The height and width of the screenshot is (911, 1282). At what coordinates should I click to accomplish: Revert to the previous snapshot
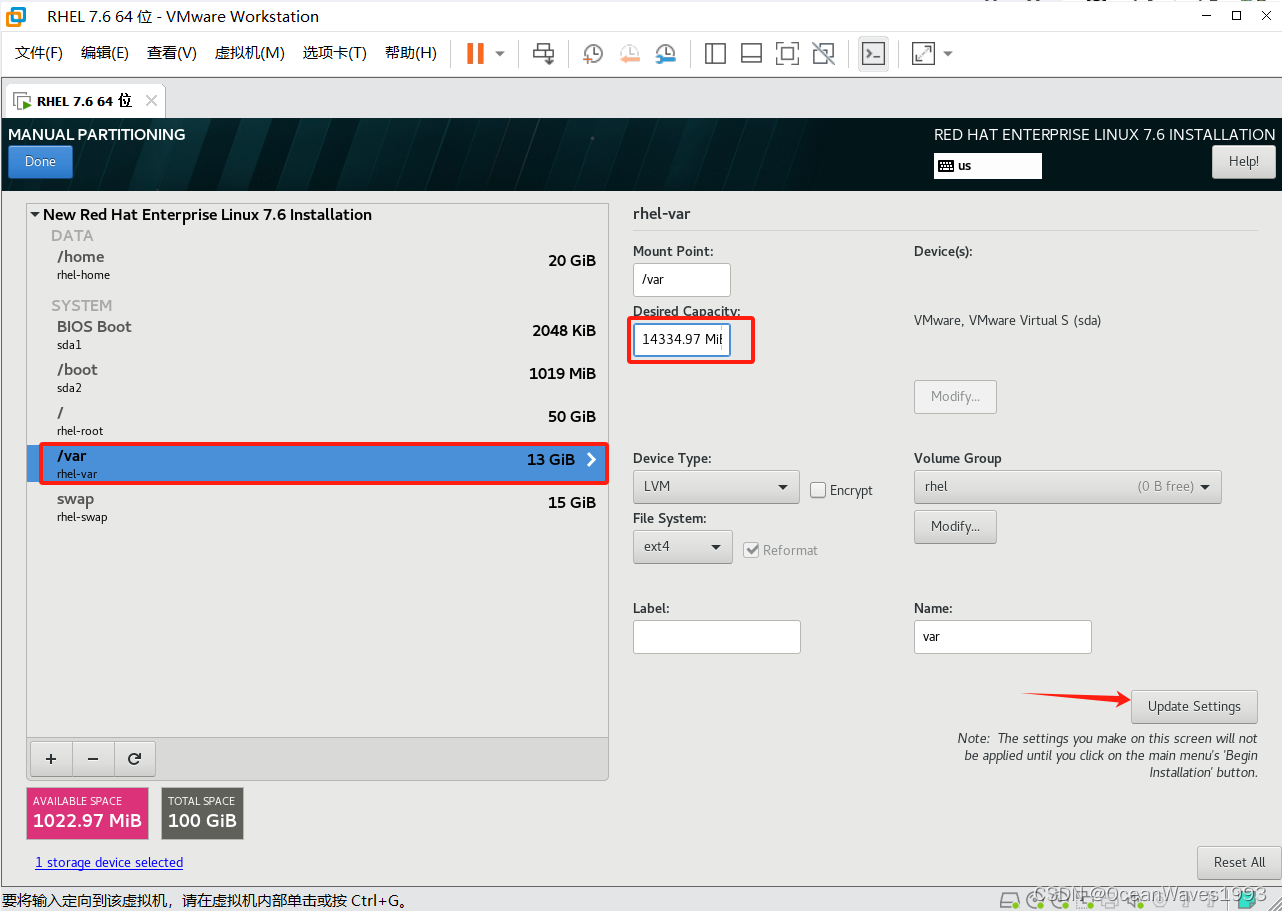pyautogui.click(x=629, y=53)
